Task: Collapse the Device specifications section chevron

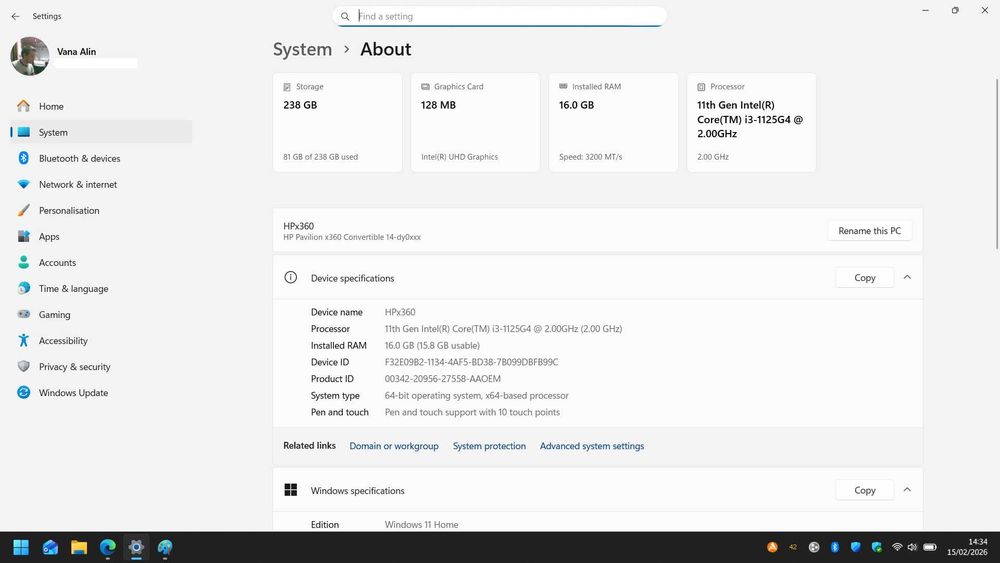Action: pyautogui.click(x=907, y=277)
